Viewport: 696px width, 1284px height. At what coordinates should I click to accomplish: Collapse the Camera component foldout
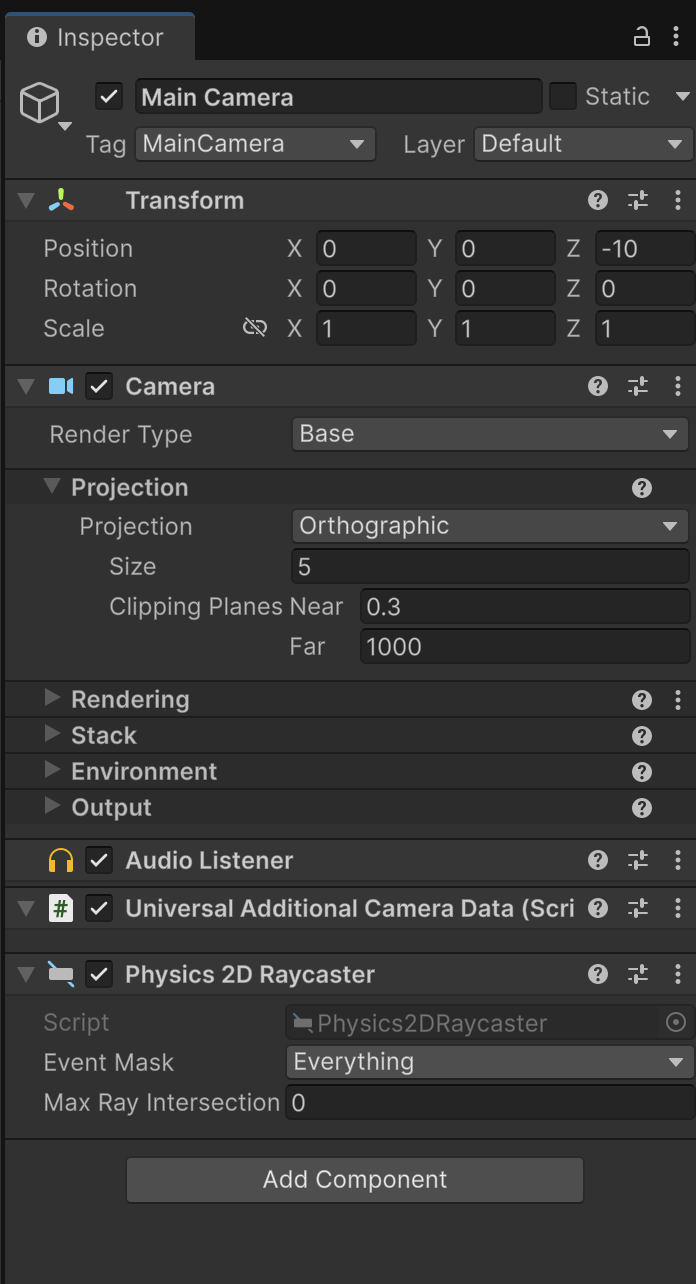point(25,386)
